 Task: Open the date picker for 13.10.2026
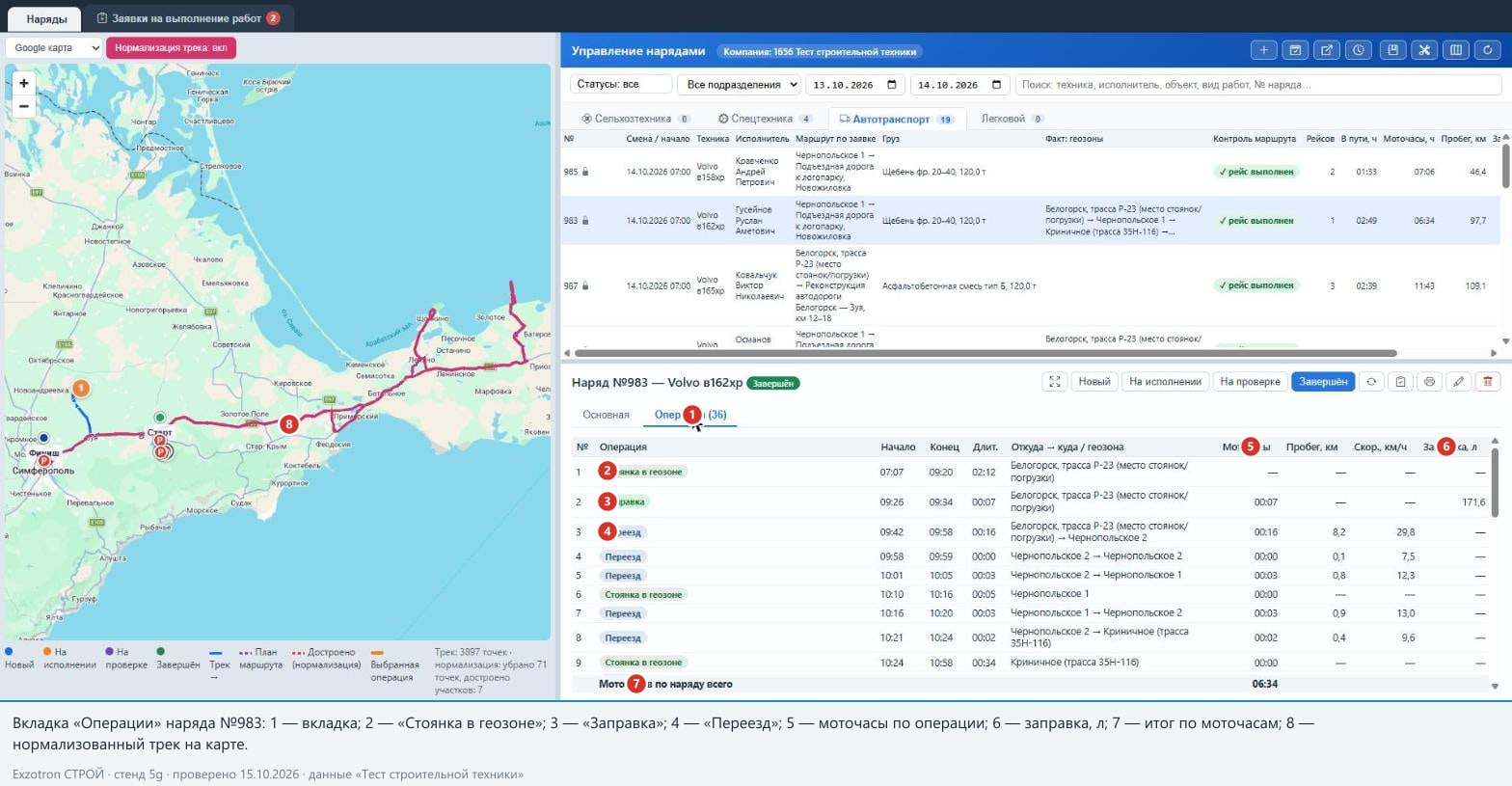click(891, 85)
